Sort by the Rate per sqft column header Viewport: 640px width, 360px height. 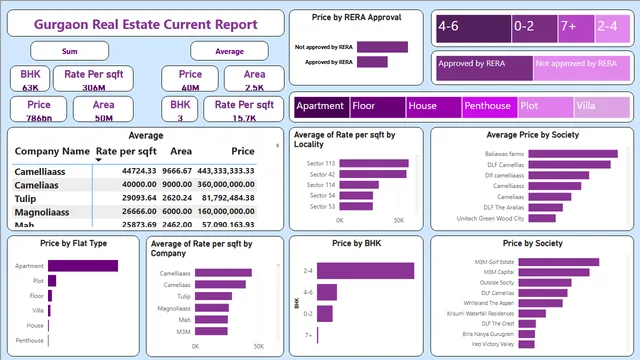pyautogui.click(x=126, y=151)
